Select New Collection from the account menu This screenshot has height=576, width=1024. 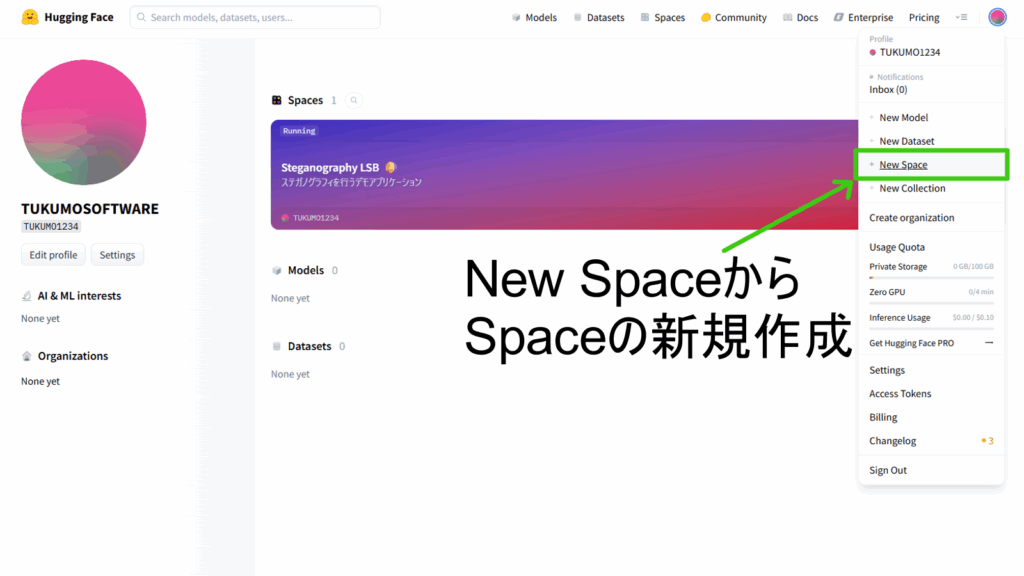(x=910, y=188)
